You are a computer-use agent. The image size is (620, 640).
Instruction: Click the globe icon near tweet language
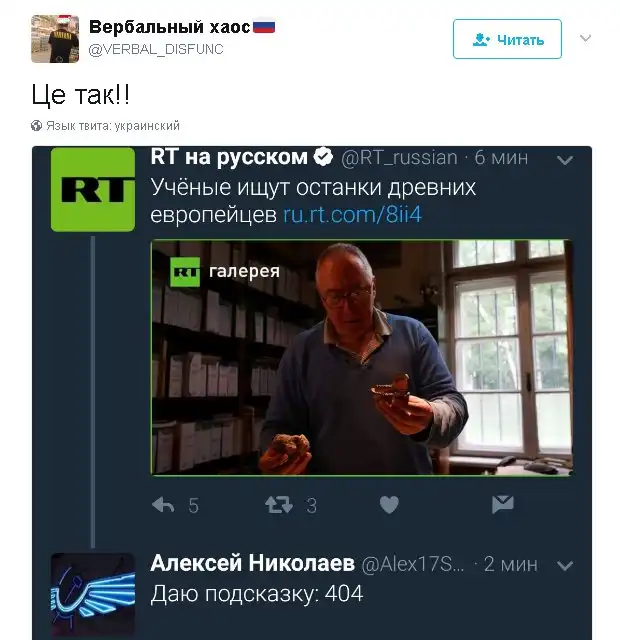(x=36, y=125)
